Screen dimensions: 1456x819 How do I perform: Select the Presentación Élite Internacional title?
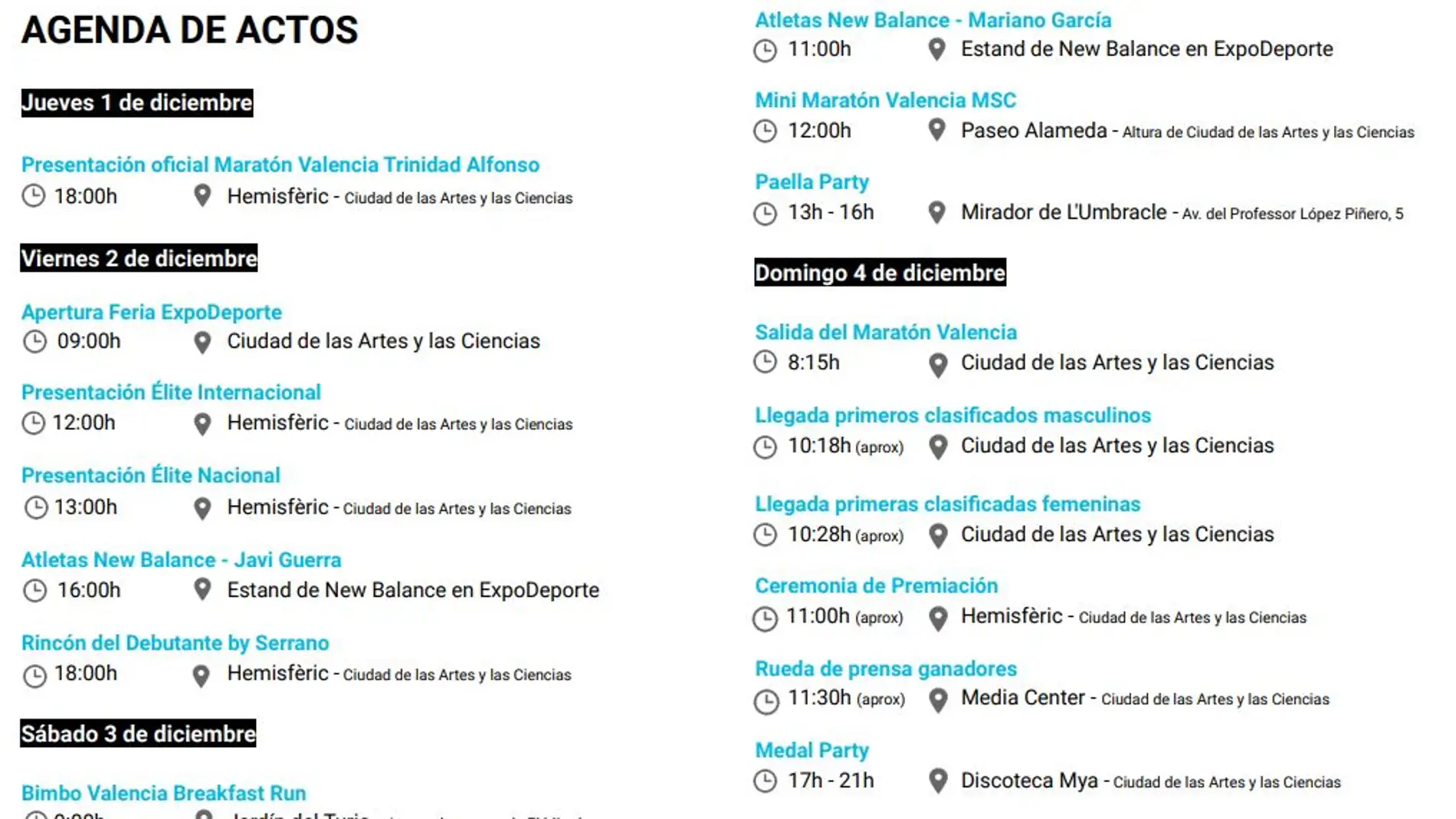tap(171, 392)
